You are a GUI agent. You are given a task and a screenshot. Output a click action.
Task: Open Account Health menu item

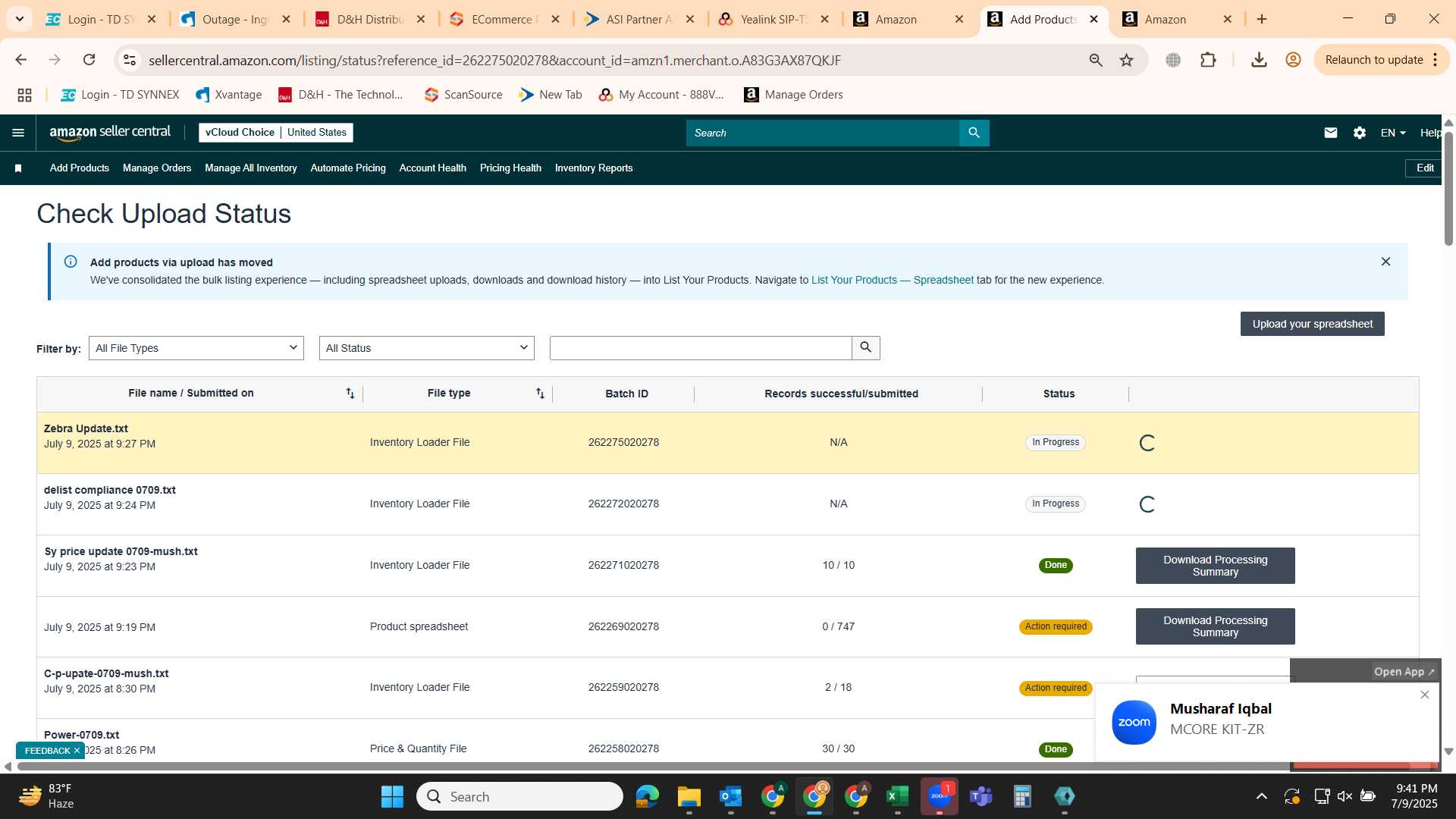click(433, 168)
